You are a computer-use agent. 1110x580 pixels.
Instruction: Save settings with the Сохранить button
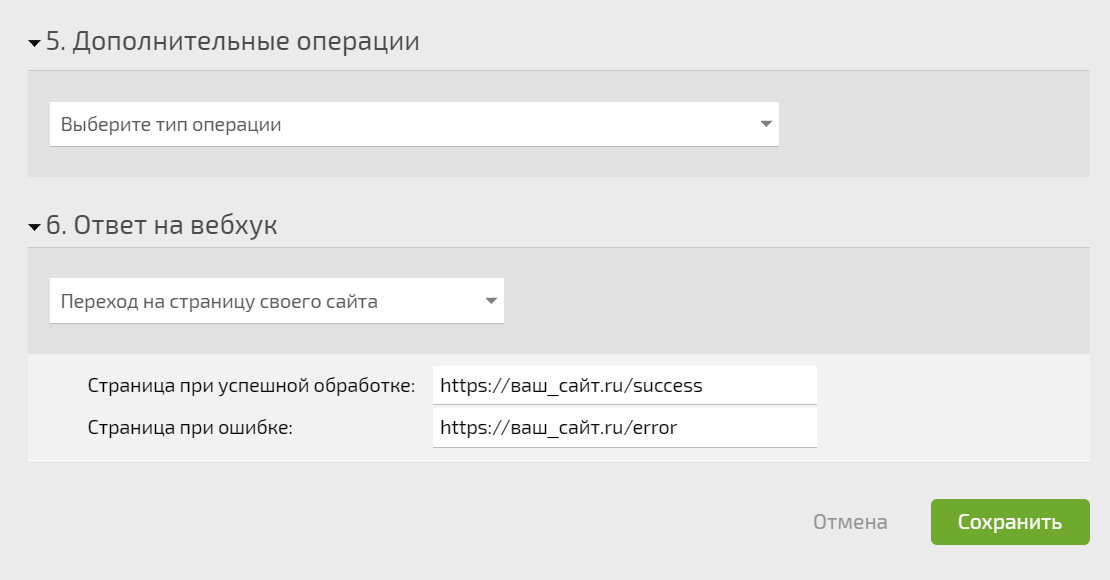tap(1010, 522)
